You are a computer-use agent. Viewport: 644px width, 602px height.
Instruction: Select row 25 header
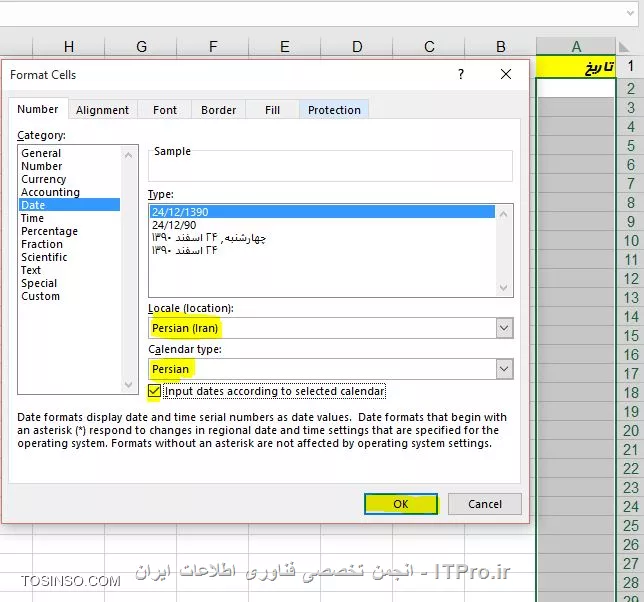tap(630, 526)
